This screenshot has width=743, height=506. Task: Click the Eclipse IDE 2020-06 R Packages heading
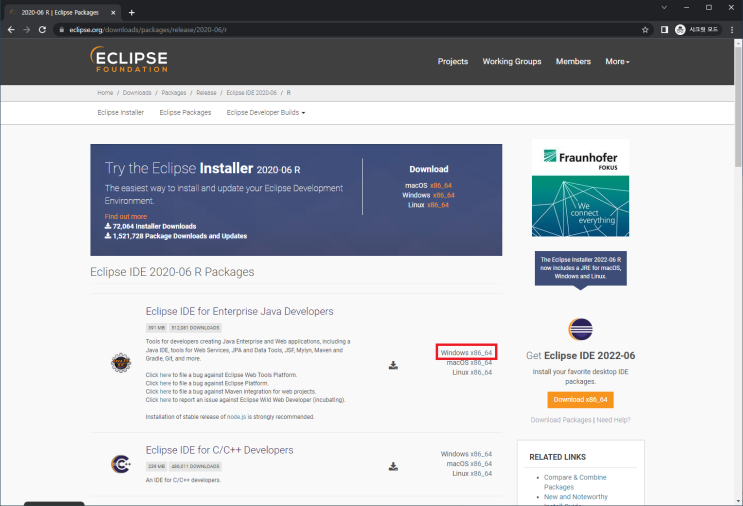[x=172, y=272]
